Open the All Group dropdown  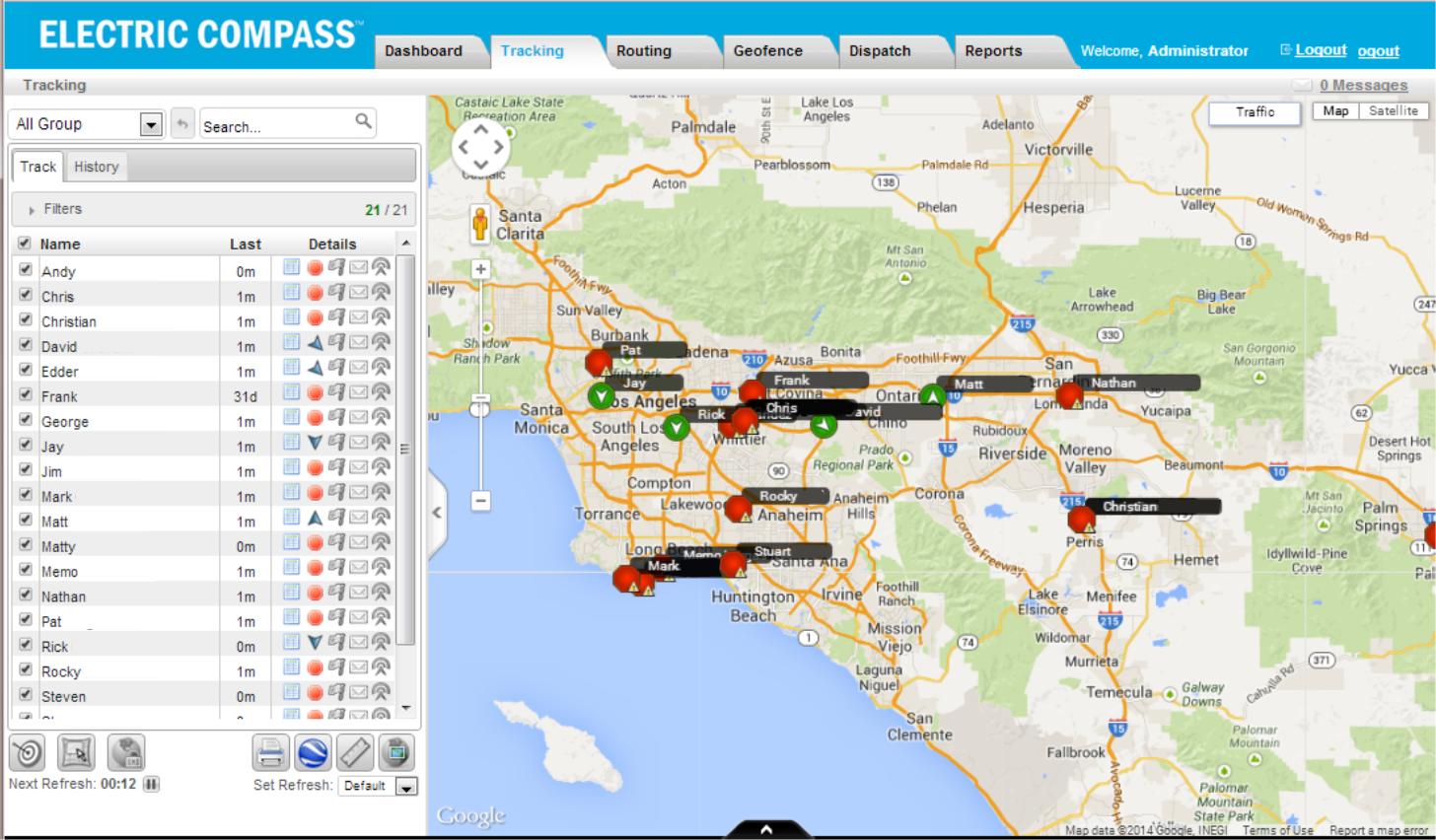(x=151, y=123)
